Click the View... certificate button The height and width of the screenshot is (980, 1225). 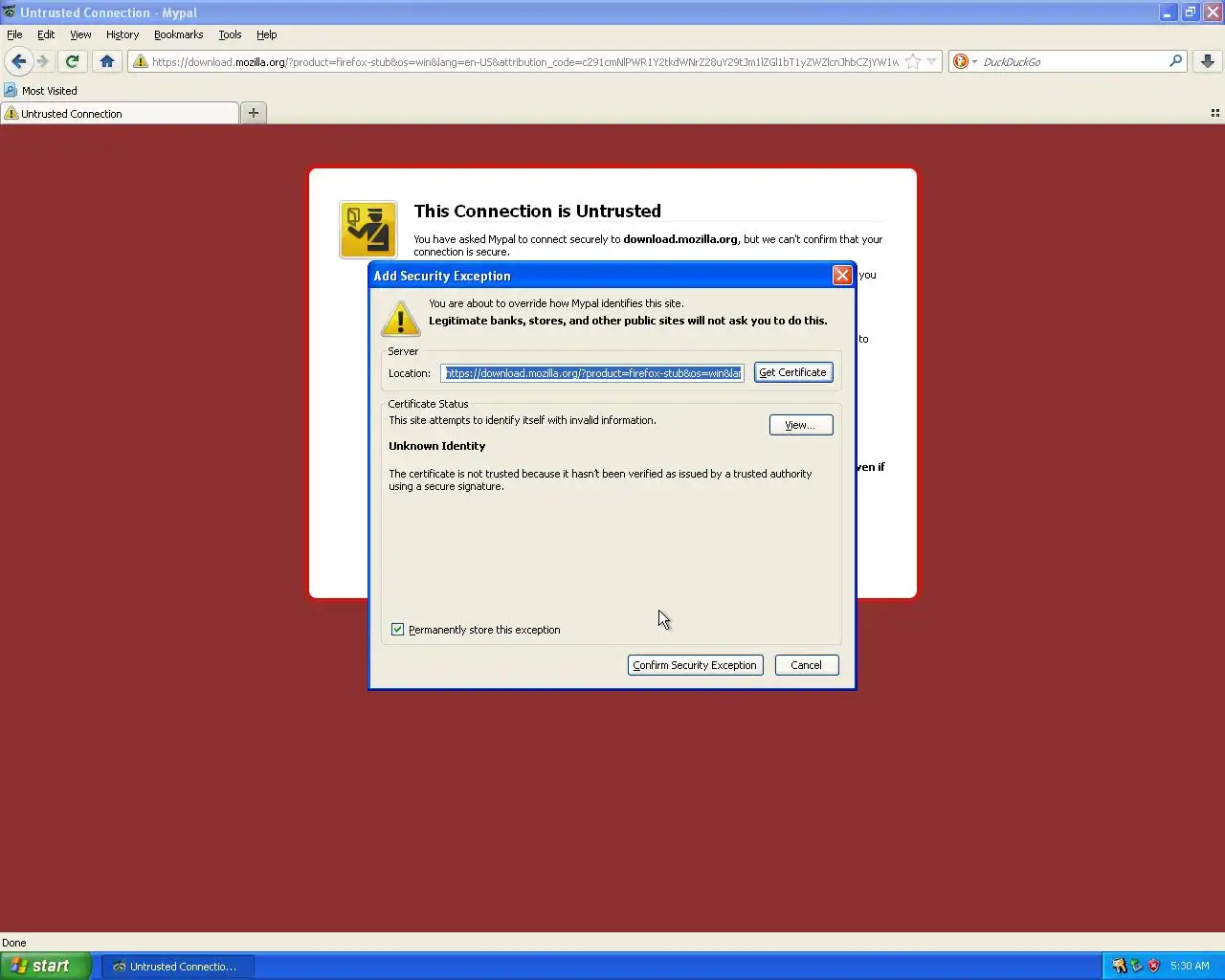(x=801, y=425)
